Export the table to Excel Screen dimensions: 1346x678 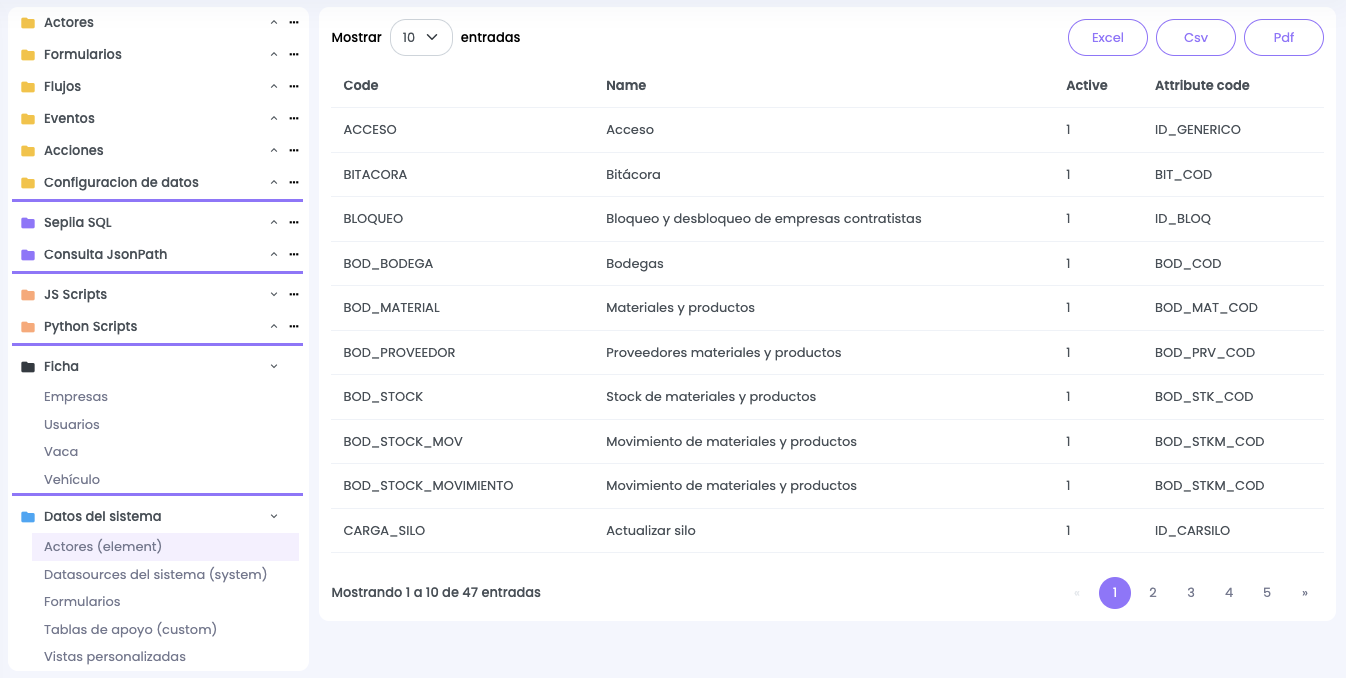click(x=1108, y=37)
